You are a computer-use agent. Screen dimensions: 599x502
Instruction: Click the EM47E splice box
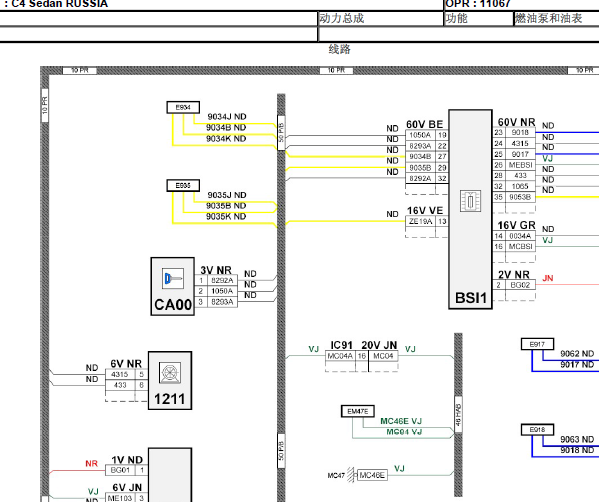[358, 411]
